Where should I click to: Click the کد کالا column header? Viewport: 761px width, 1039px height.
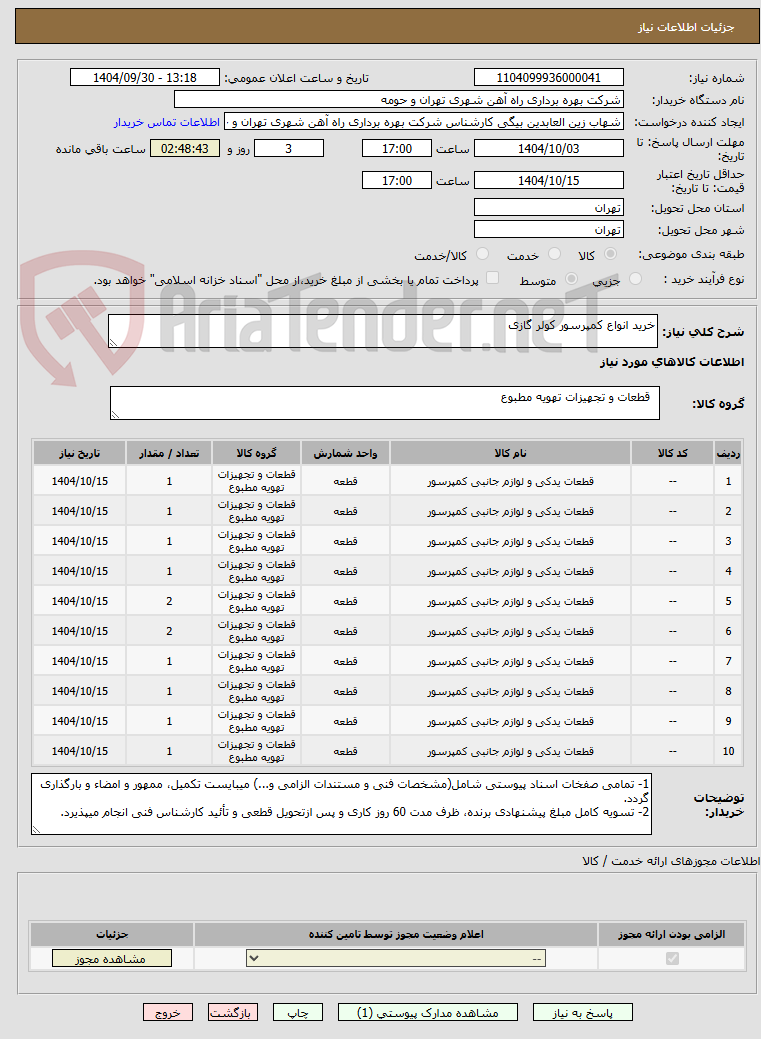[672, 453]
